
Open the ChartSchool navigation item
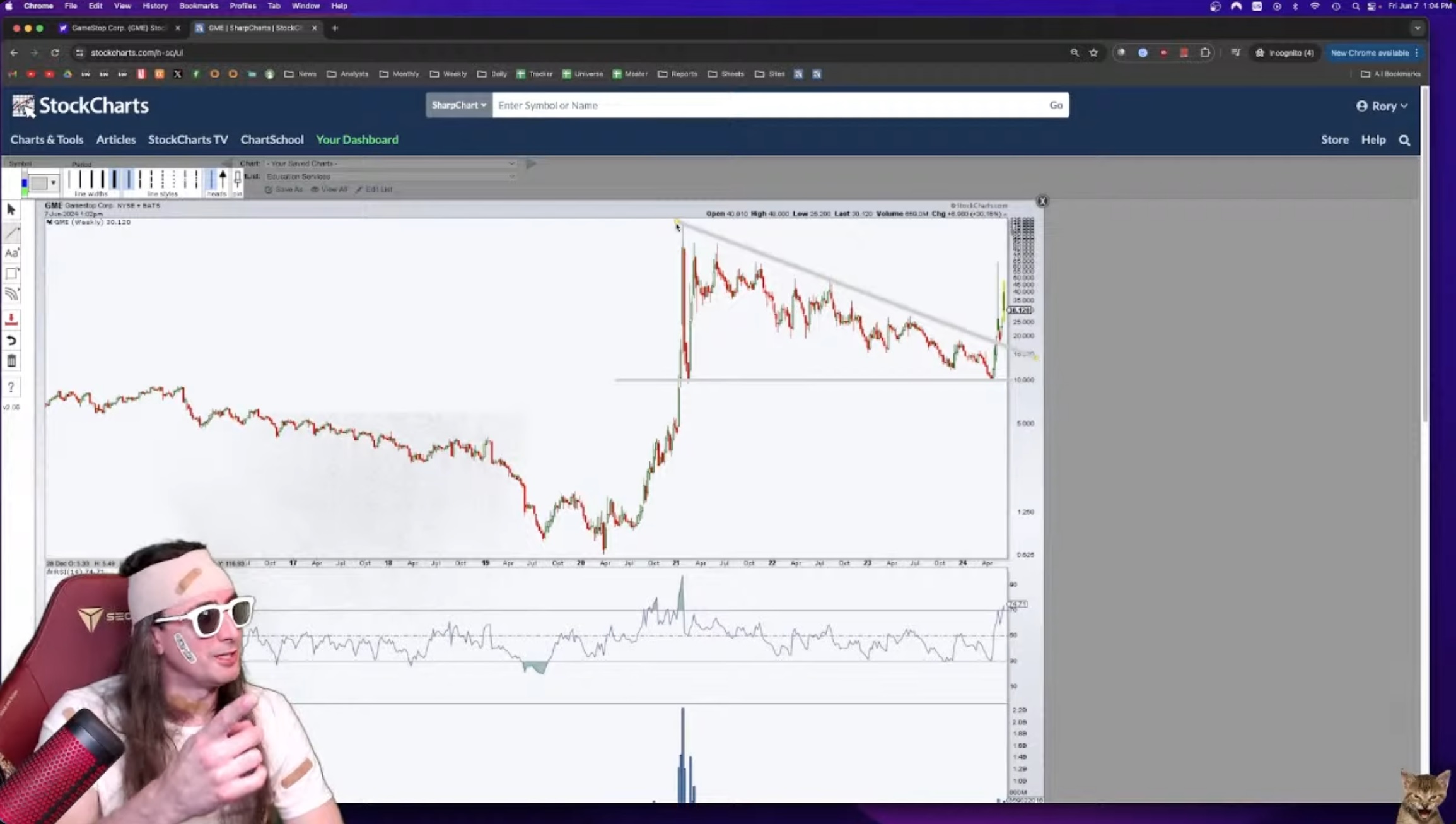pyautogui.click(x=272, y=139)
